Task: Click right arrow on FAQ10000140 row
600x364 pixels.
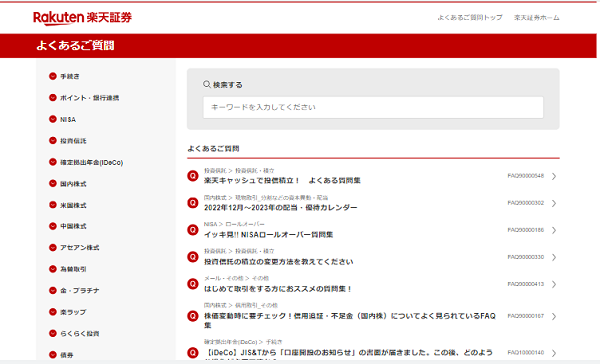Action: (x=554, y=353)
